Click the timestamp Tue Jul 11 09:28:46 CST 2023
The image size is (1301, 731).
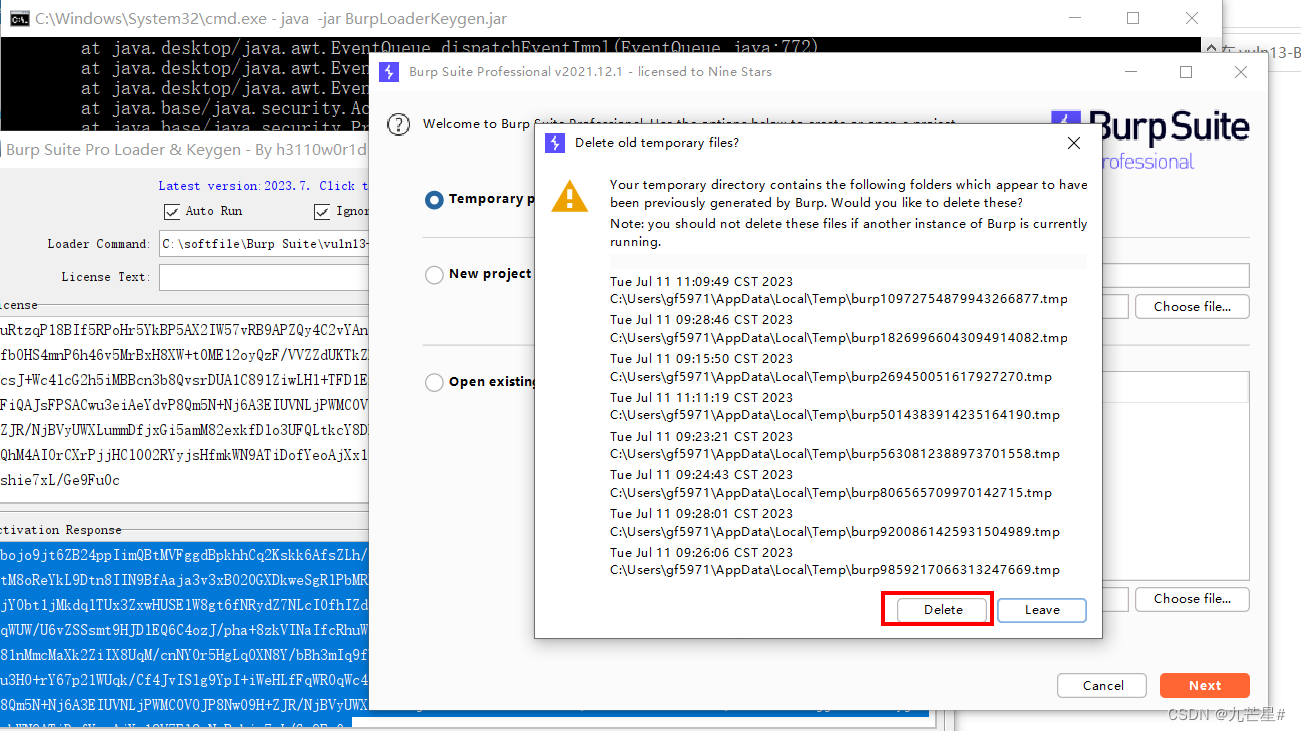click(701, 320)
